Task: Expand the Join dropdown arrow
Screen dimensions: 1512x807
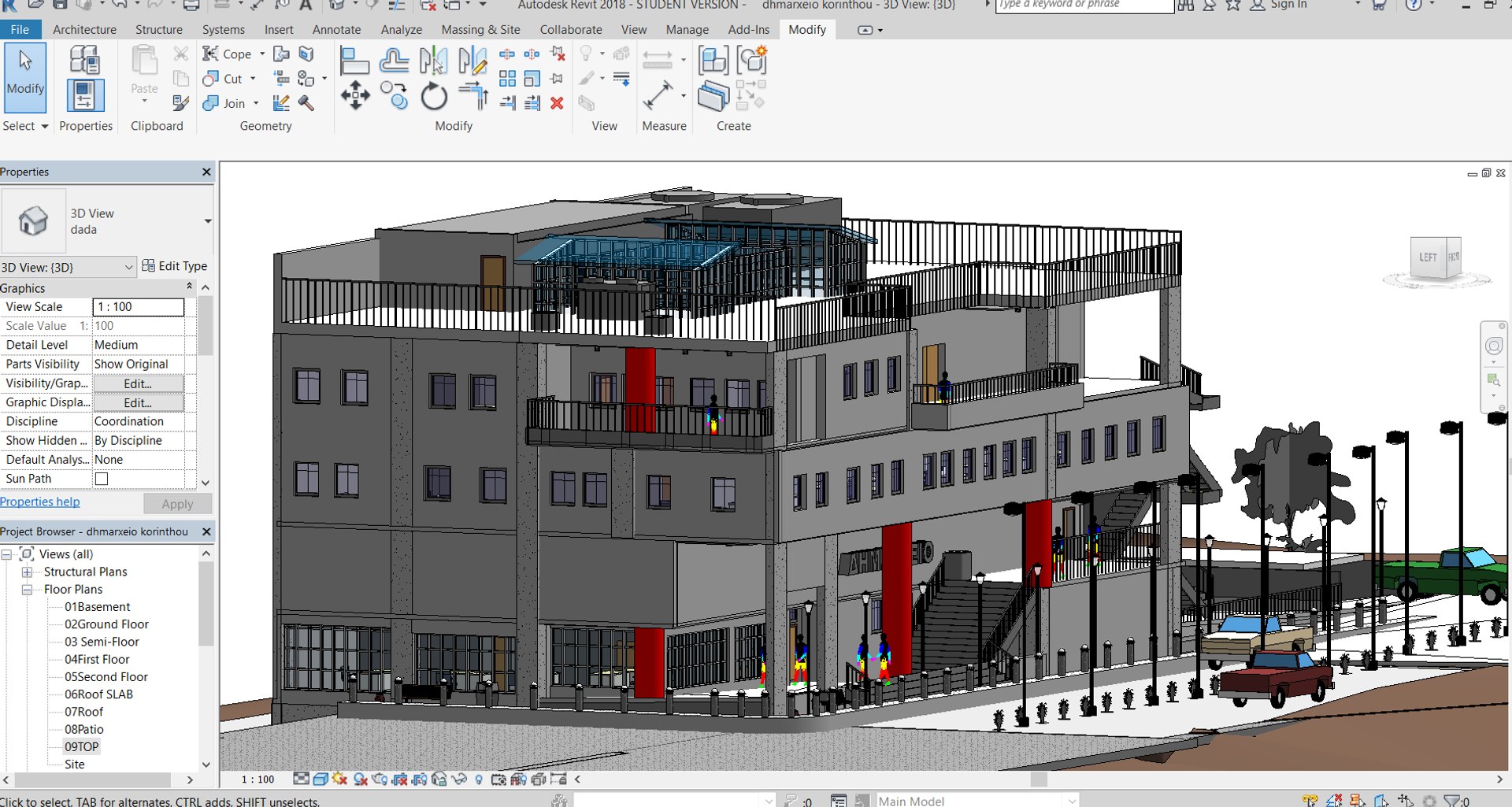Action: (x=256, y=103)
